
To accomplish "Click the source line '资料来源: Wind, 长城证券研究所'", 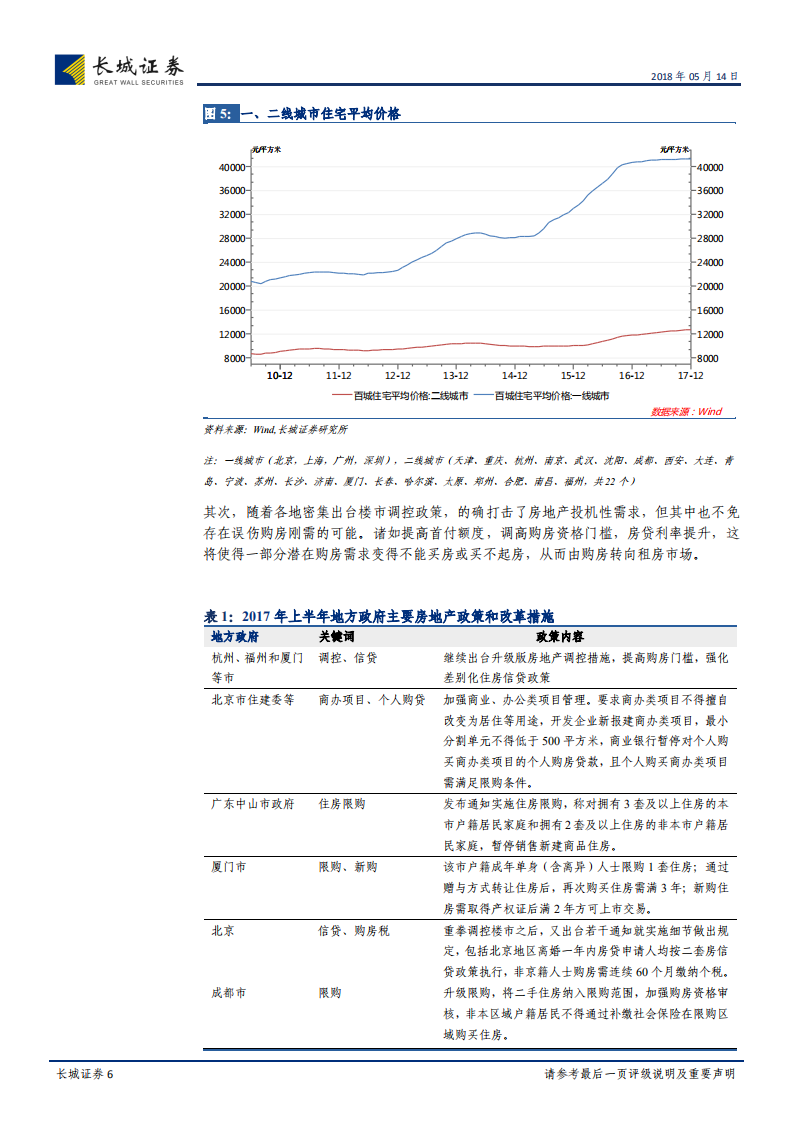I will [276, 429].
